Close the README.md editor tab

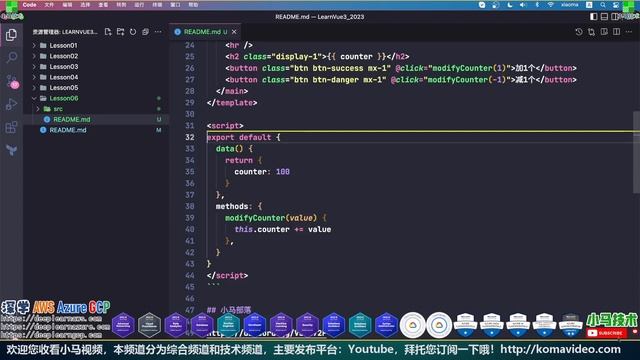tap(234, 32)
